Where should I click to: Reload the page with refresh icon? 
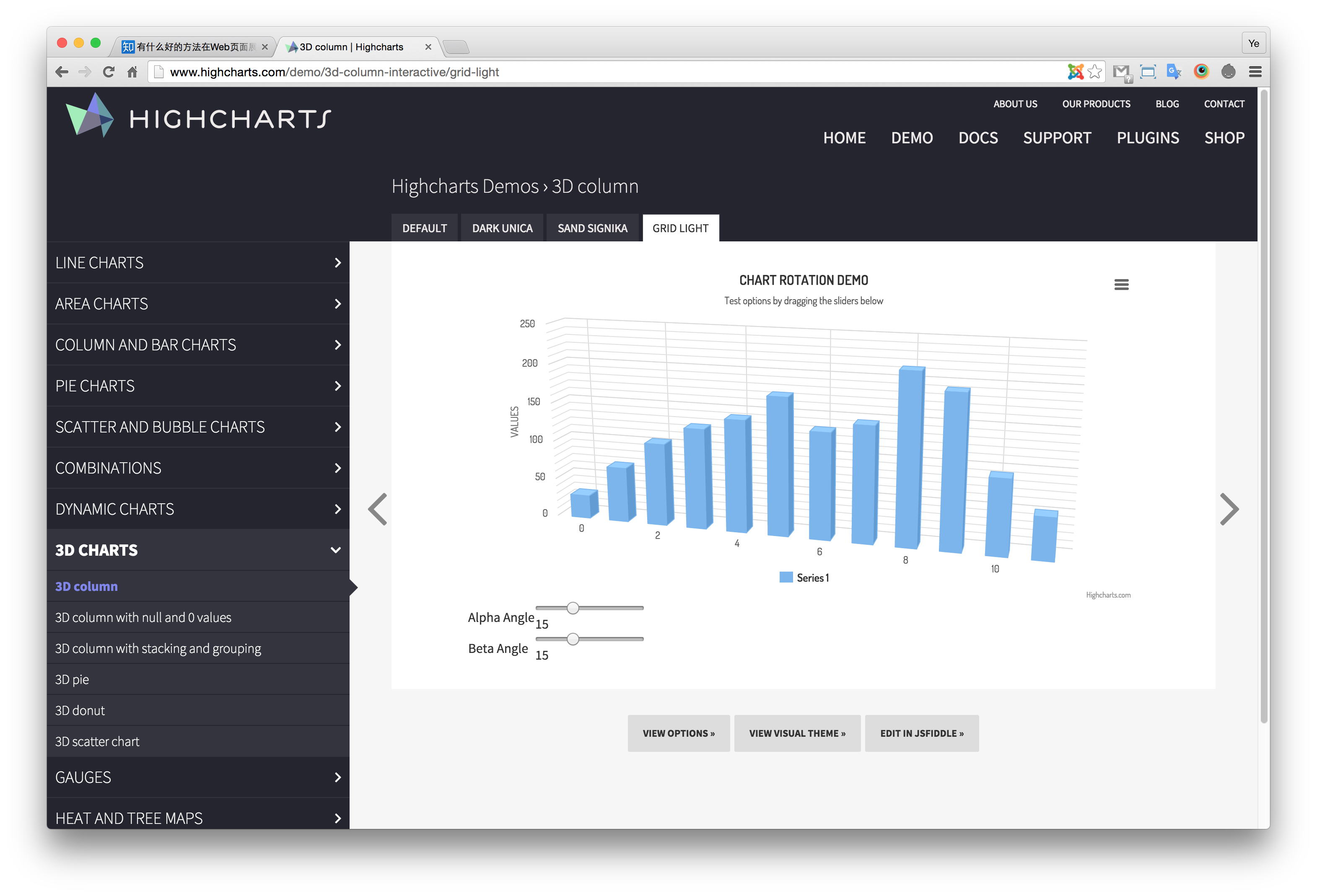point(109,72)
